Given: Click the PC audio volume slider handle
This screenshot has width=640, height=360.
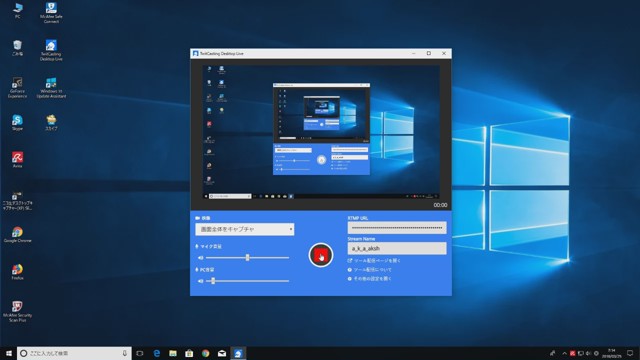Looking at the screenshot, I should [213, 281].
